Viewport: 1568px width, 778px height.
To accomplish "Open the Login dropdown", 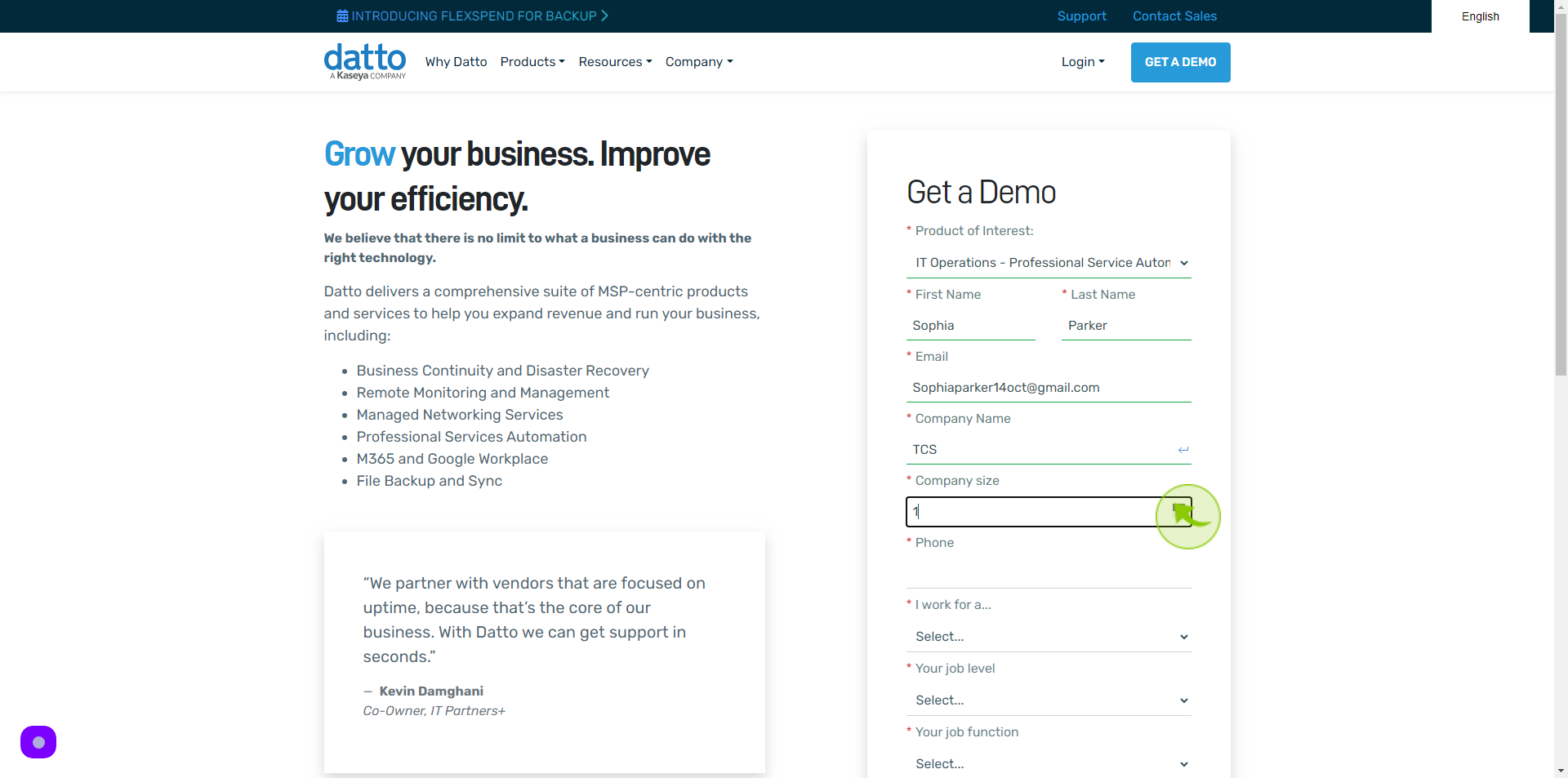I will tap(1083, 62).
